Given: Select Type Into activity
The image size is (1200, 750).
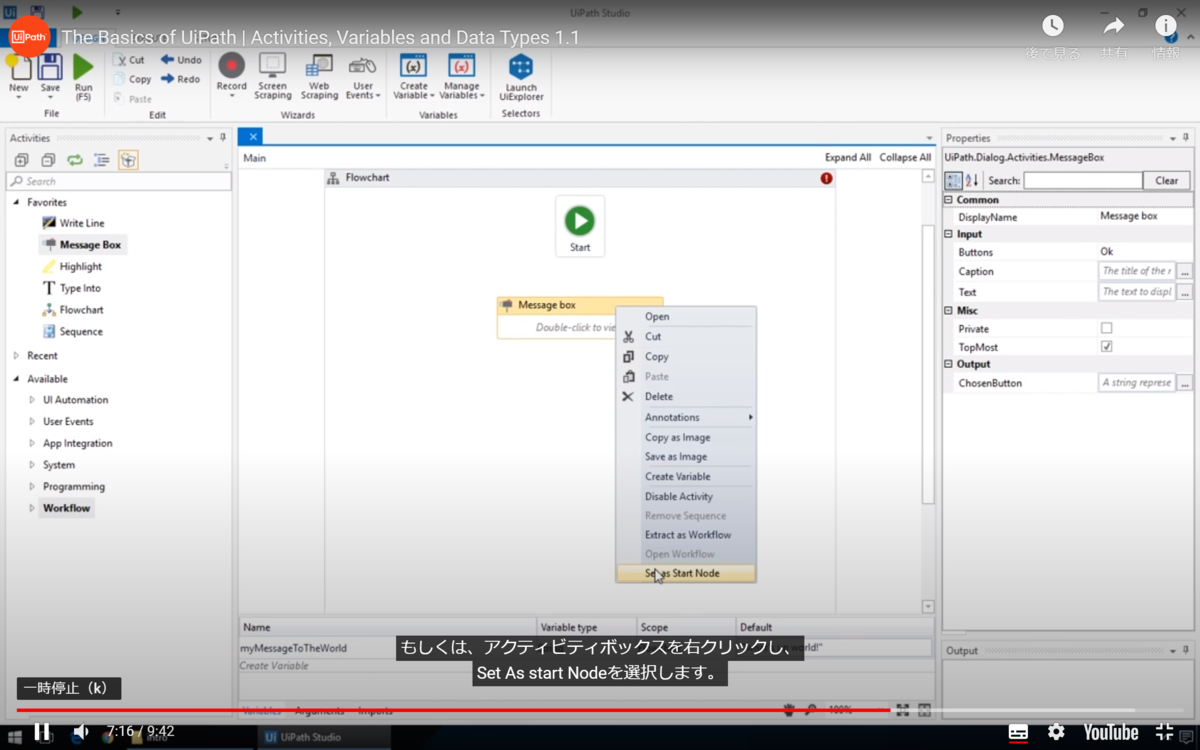Looking at the screenshot, I should (x=71, y=288).
